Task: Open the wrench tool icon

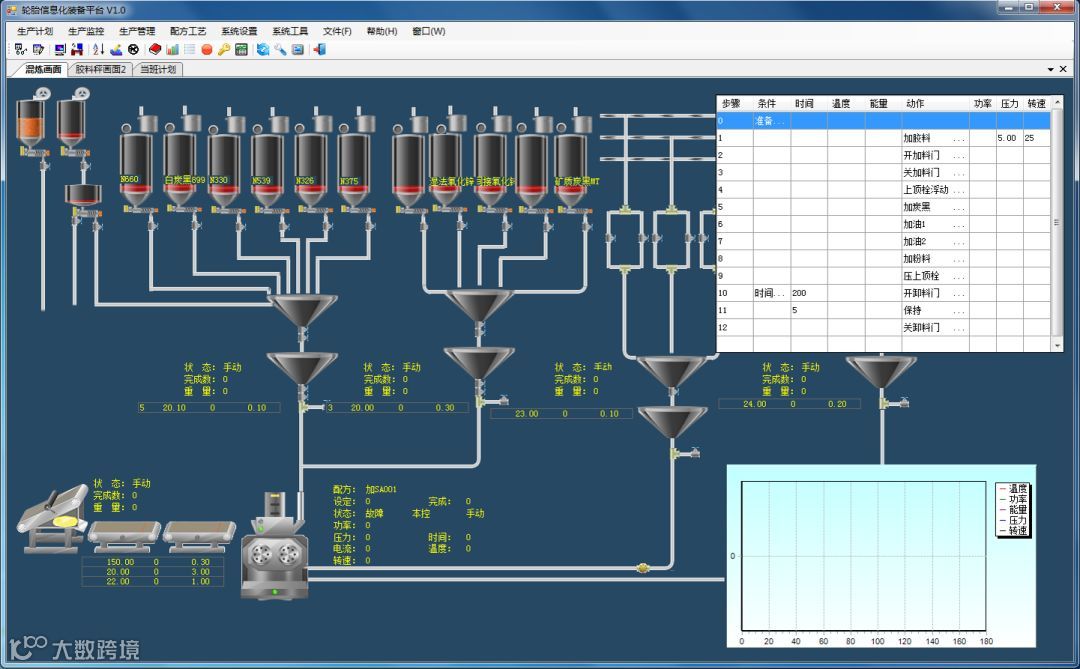Action: coord(281,49)
